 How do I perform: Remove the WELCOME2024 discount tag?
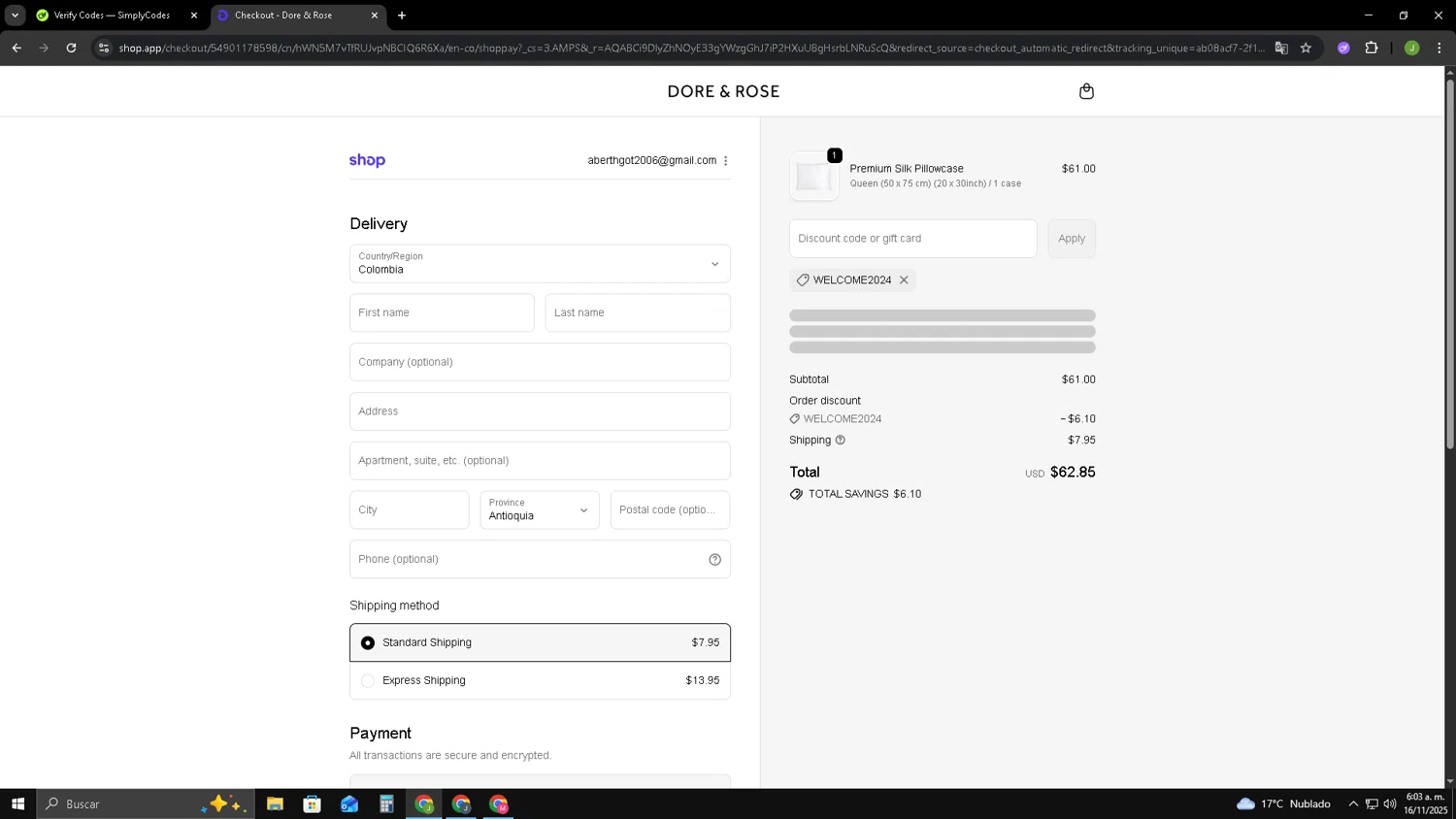pyautogui.click(x=904, y=280)
